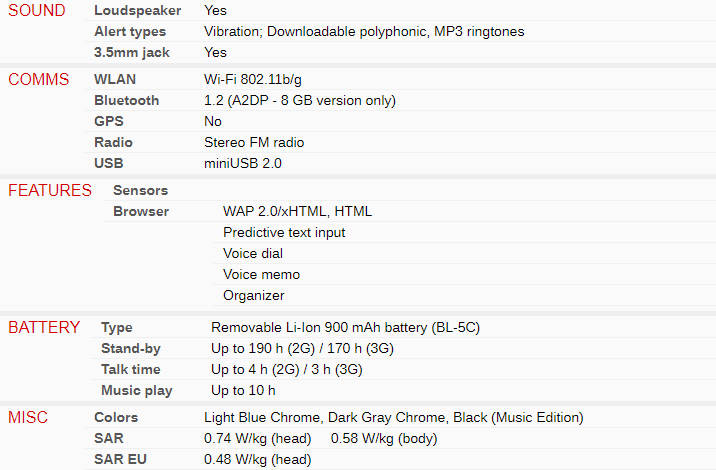Image resolution: width=716 pixels, height=470 pixels.
Task: Open the FEATURES section heading
Action: 50,190
